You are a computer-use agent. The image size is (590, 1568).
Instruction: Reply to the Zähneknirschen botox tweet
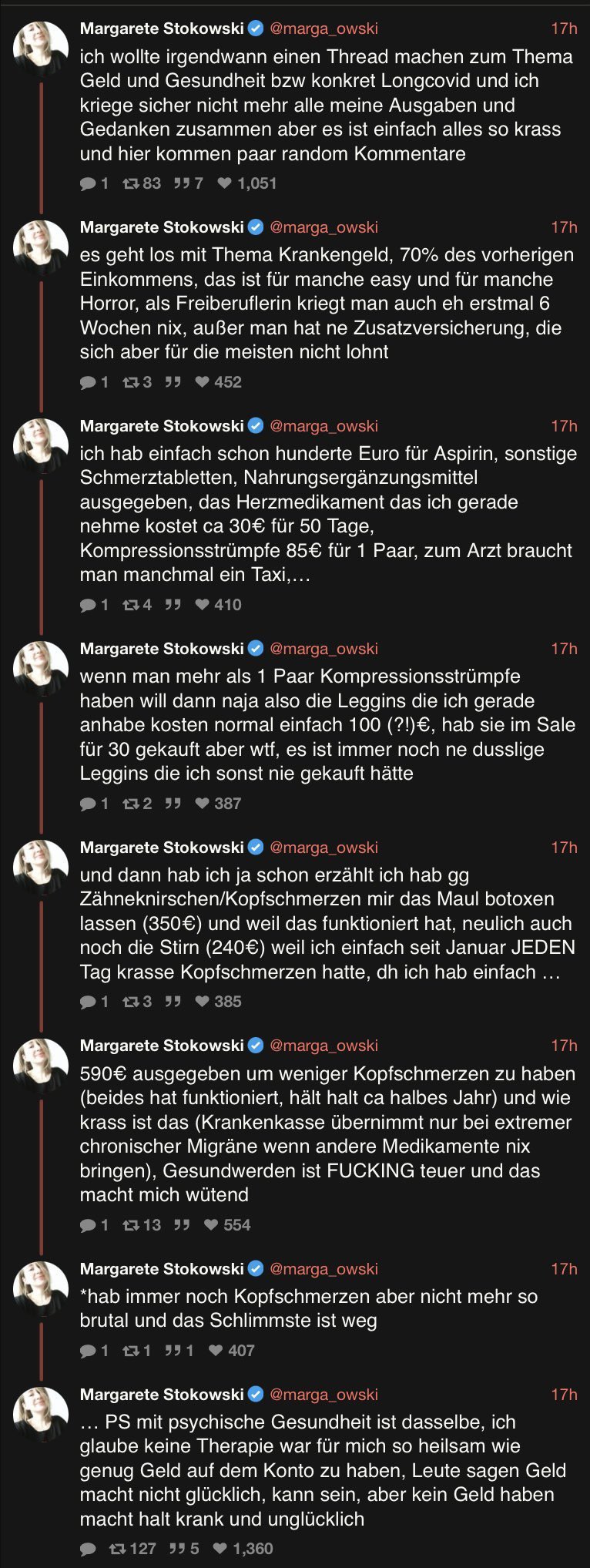88,1002
